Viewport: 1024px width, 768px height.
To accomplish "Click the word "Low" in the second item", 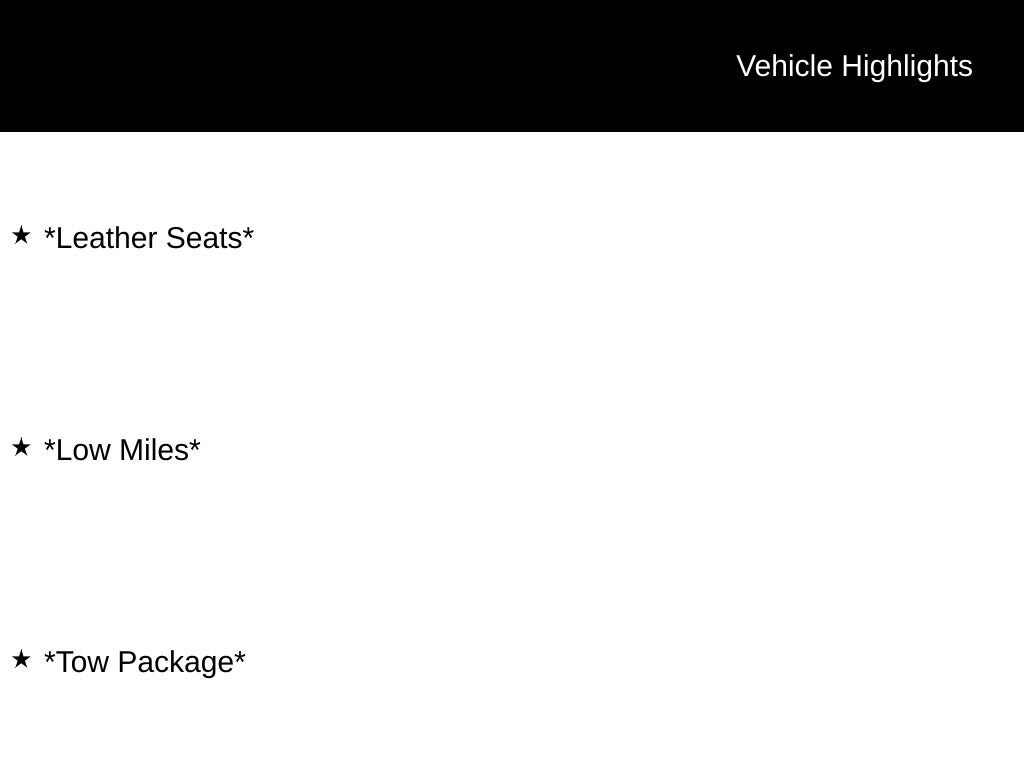I will tap(83, 450).
